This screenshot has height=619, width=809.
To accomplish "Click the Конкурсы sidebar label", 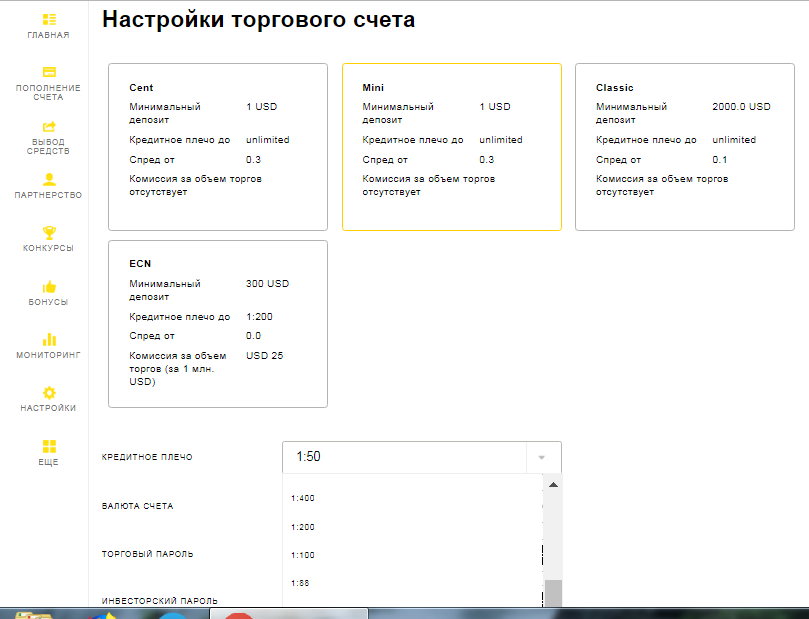I will click(x=48, y=248).
